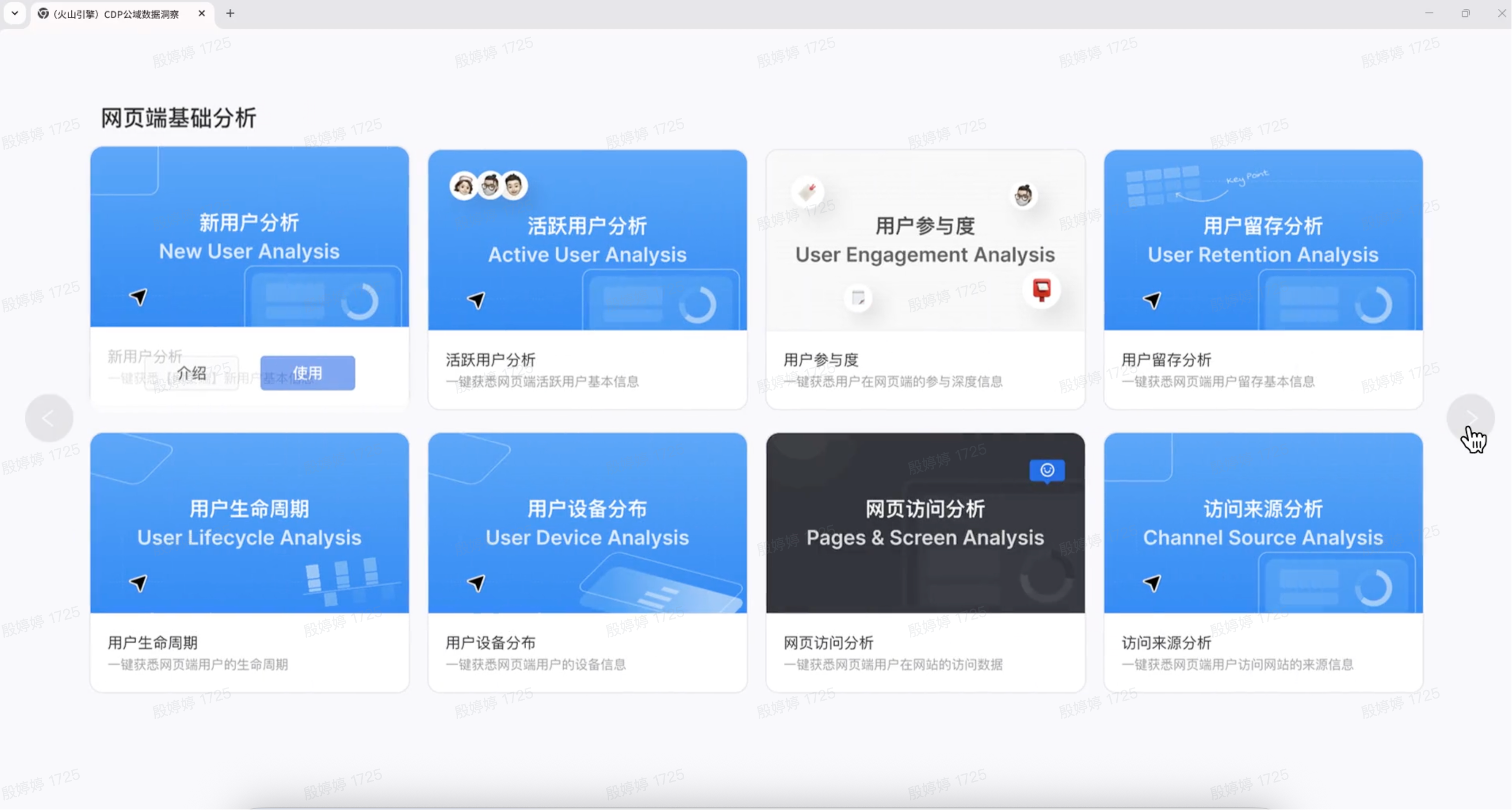
Task: Click description 一键获悉网页端活跃用户基本信息
Action: click(x=543, y=382)
